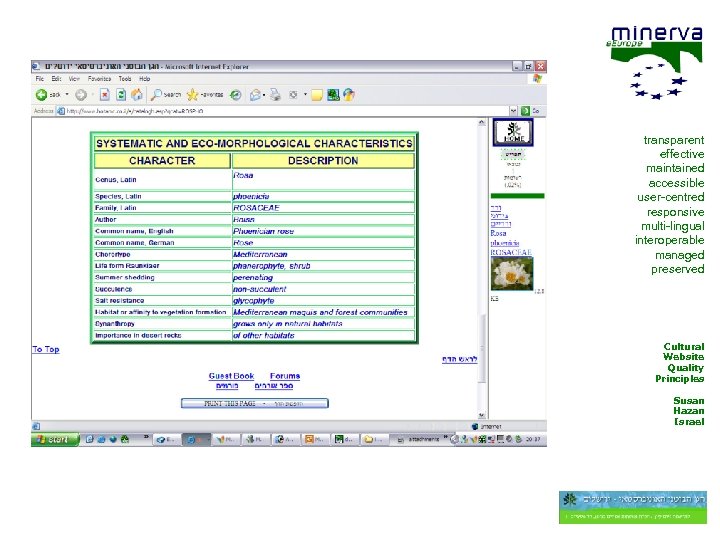Click the PRINT THIS PAGE button
Screen dimensions: 720x540
coord(255,404)
